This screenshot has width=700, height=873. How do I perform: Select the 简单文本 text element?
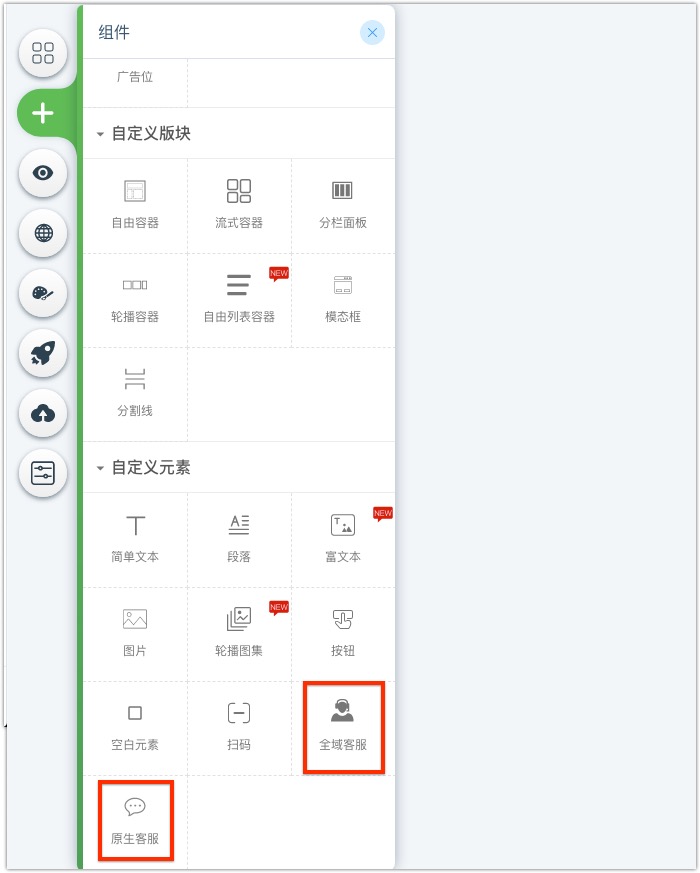click(135, 540)
